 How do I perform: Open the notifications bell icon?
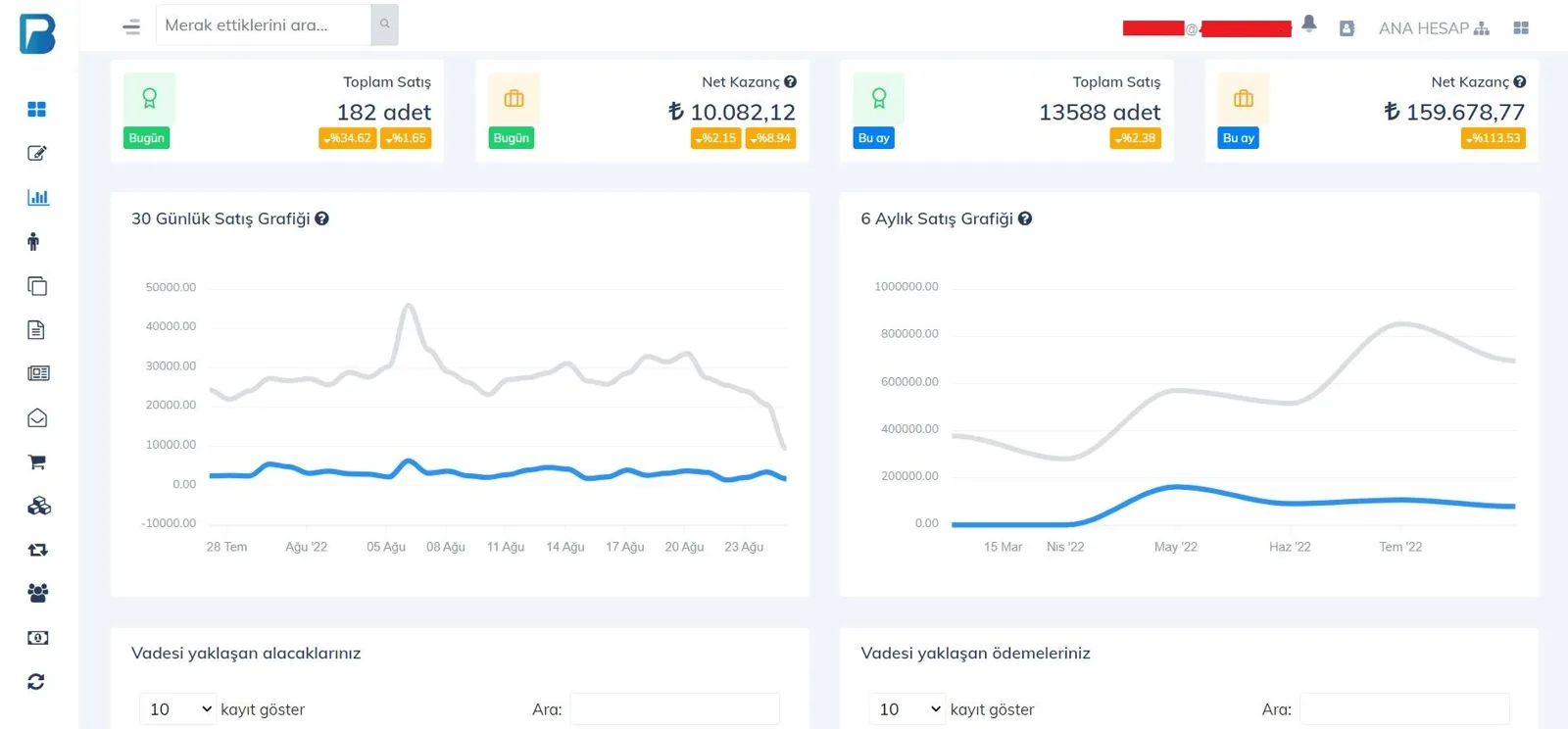pos(1309,24)
